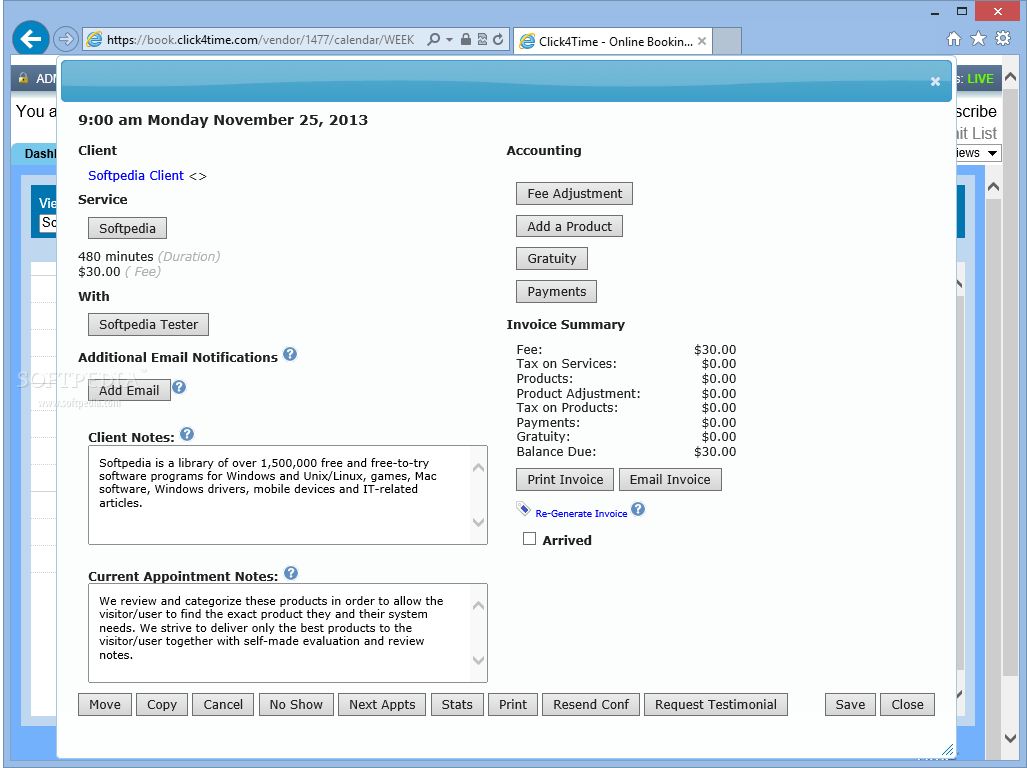The width and height of the screenshot is (1027, 768).
Task: Click the Print button at bottom
Action: (513, 704)
